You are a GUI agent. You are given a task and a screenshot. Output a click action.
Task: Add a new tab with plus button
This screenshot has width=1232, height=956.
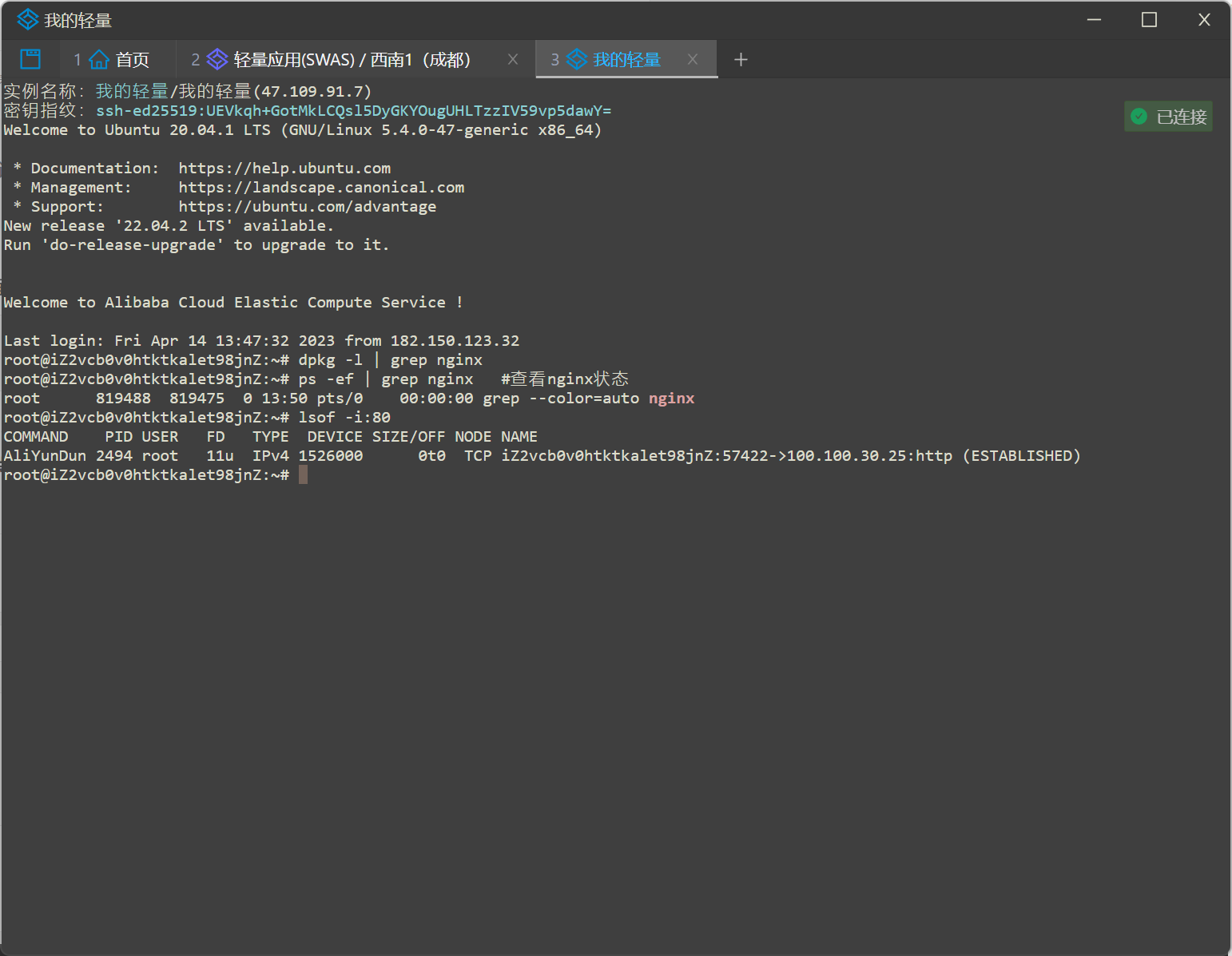point(741,59)
